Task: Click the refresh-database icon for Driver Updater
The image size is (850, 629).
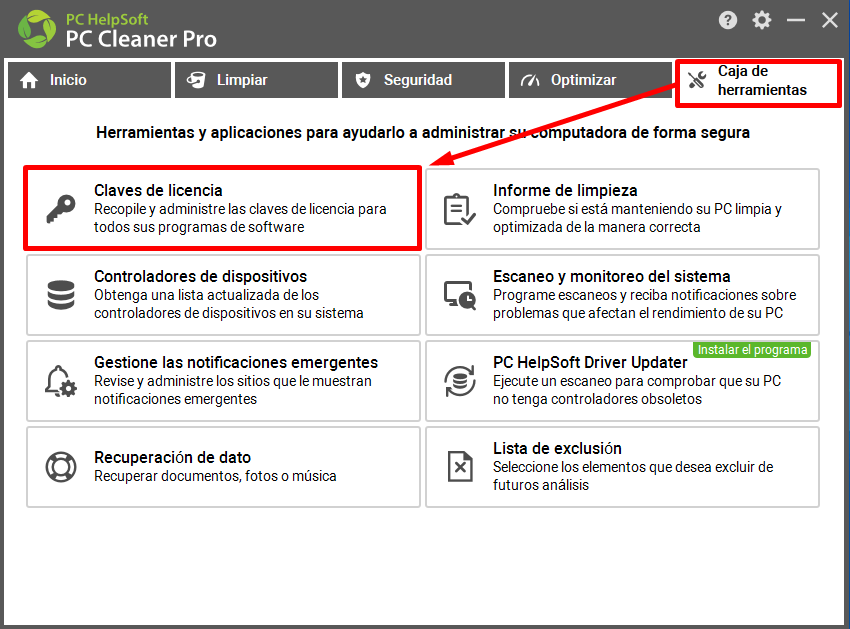Action: click(460, 381)
